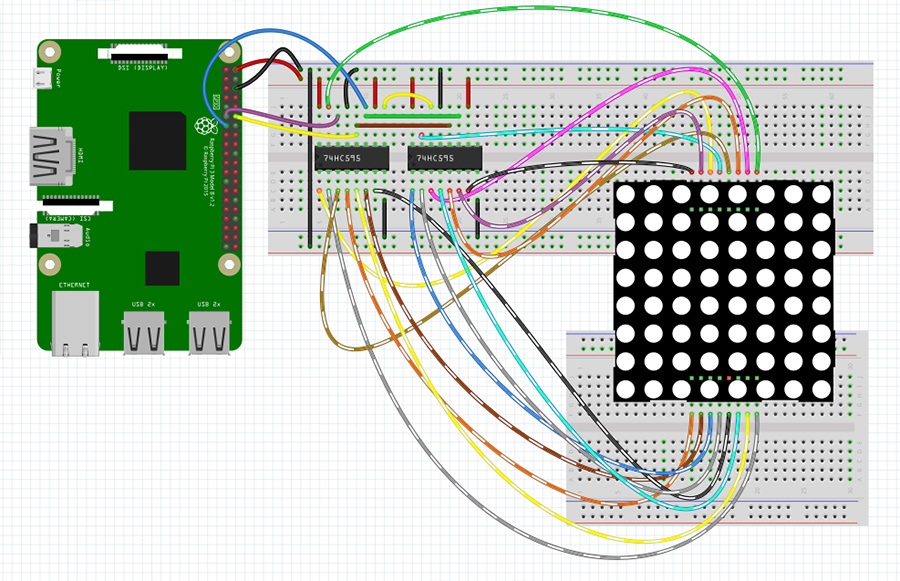Click the bottom-left mounting hole of the Pi
The height and width of the screenshot is (581, 900).
[x=49, y=265]
